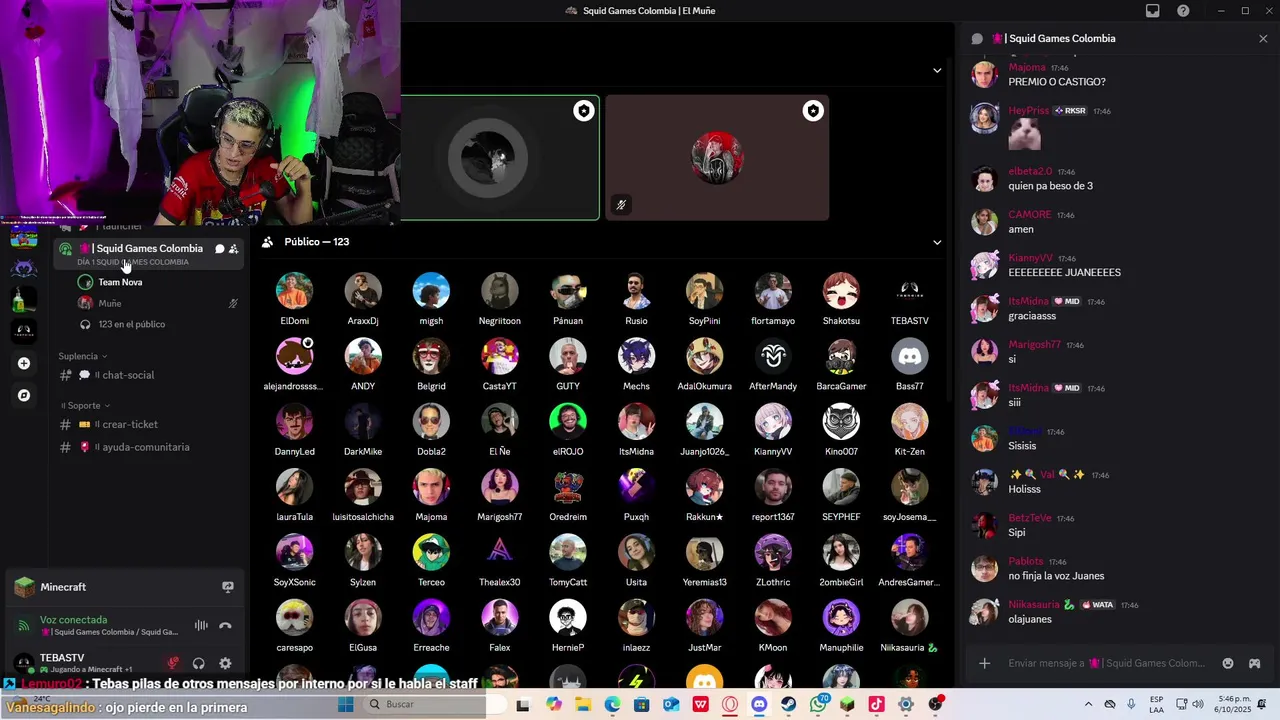1280x720 pixels.
Task: Click HeyPriss username in chat
Action: (1028, 111)
